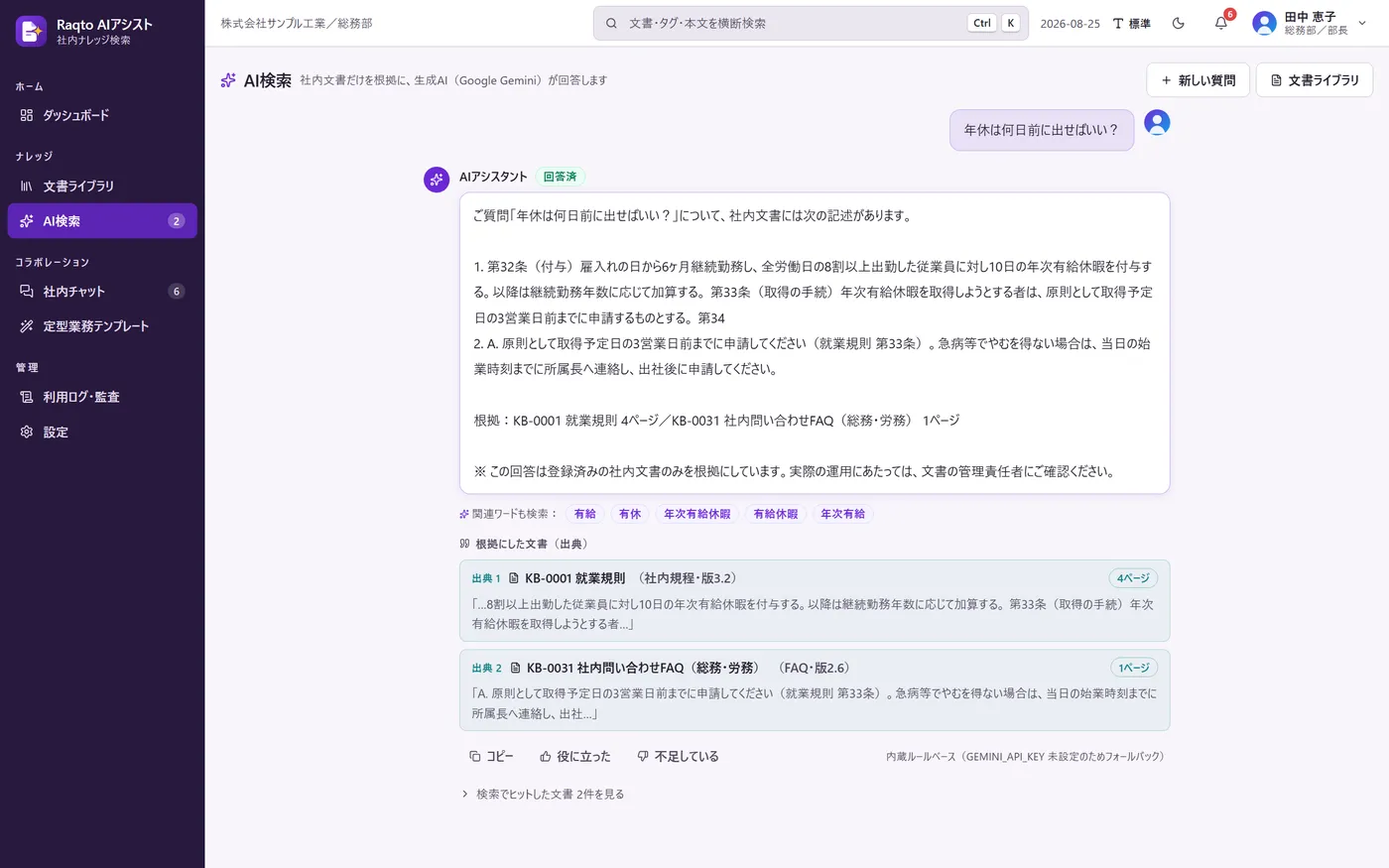1389x868 pixels.
Task: Click the 社内チャット speech bubble icon
Action: [x=27, y=292]
